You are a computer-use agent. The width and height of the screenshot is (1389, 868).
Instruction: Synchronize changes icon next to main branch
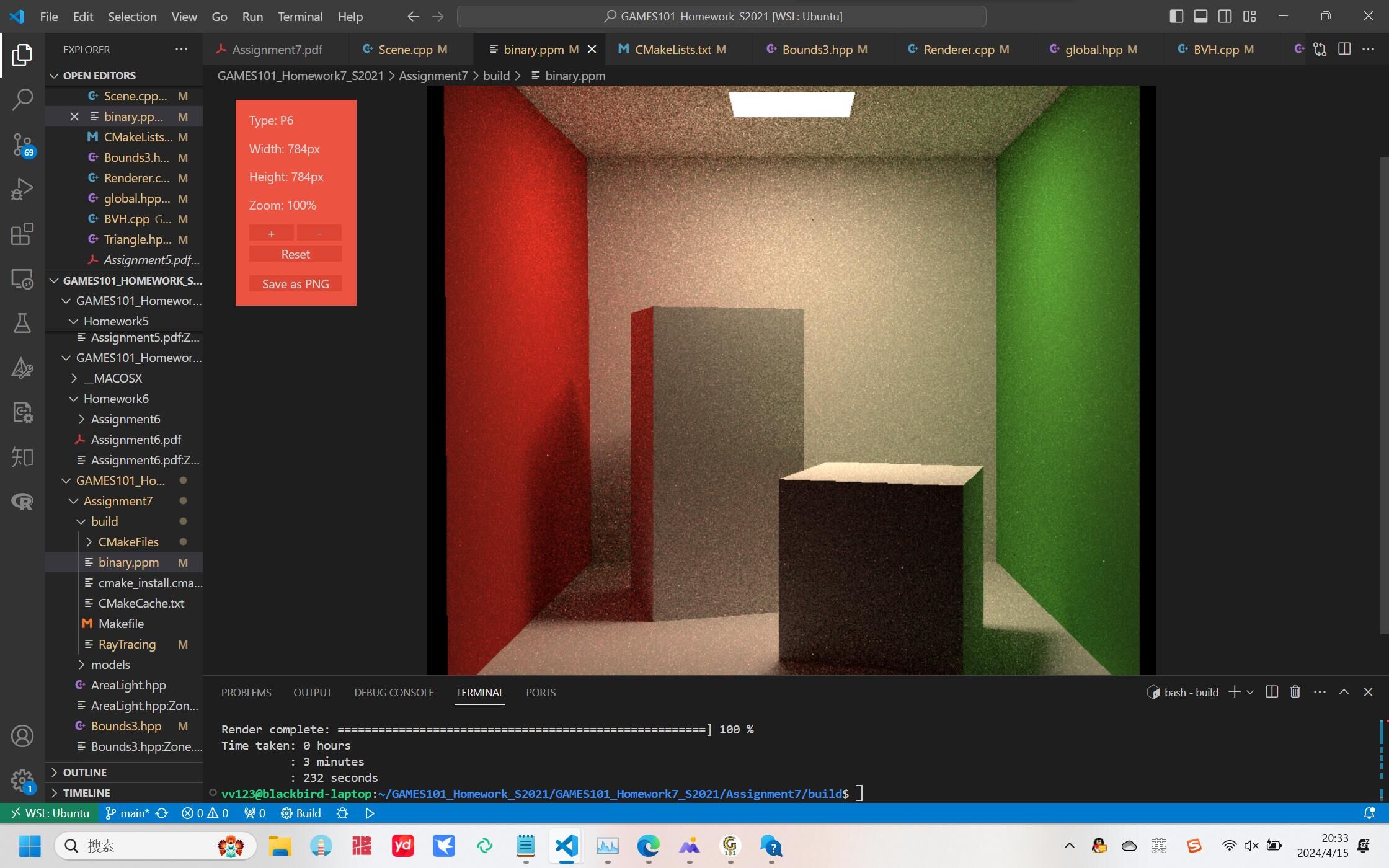coord(162,813)
